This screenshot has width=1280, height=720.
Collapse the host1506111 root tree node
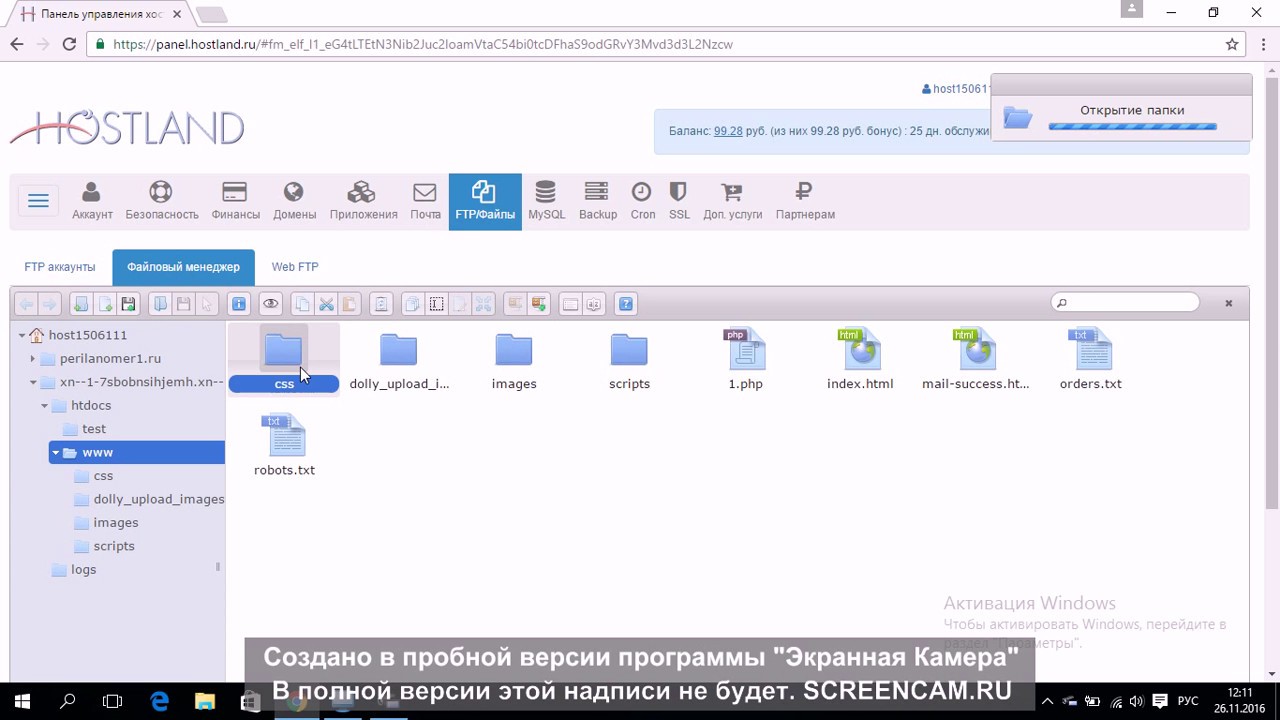pos(22,335)
